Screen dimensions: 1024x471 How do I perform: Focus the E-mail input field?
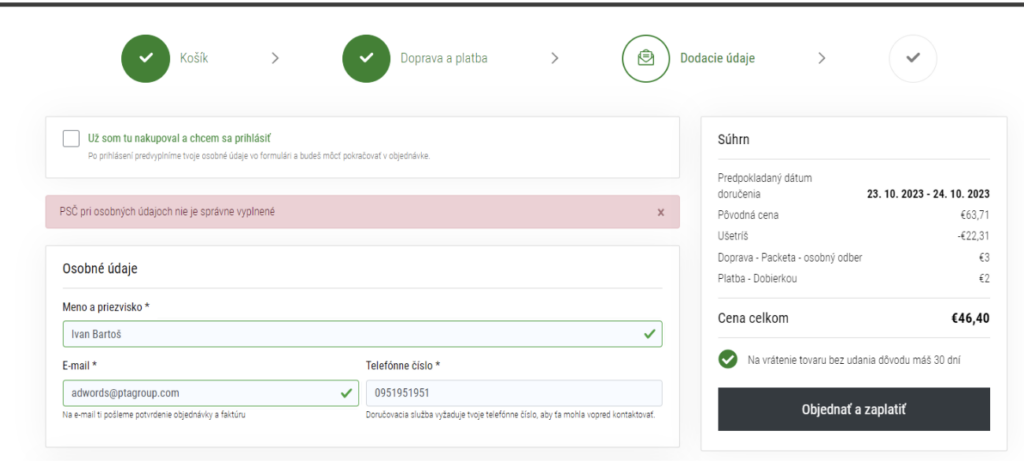point(211,393)
